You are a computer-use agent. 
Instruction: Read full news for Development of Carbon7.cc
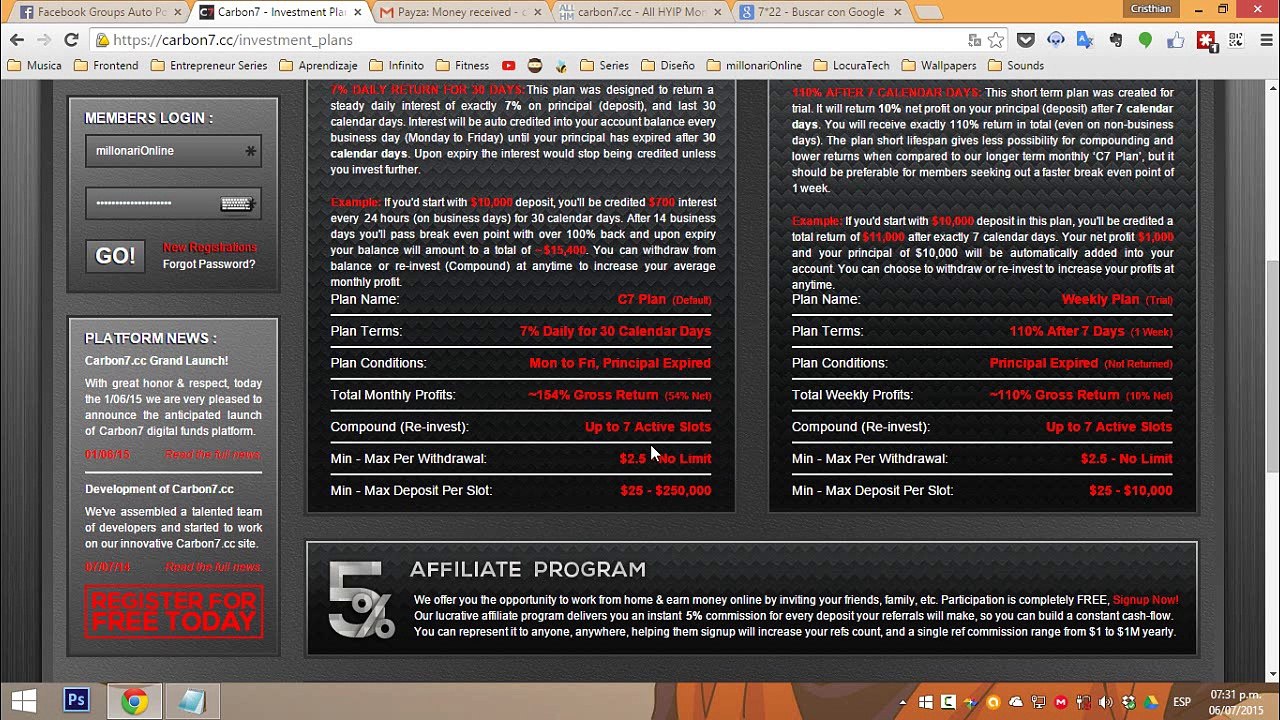213,567
